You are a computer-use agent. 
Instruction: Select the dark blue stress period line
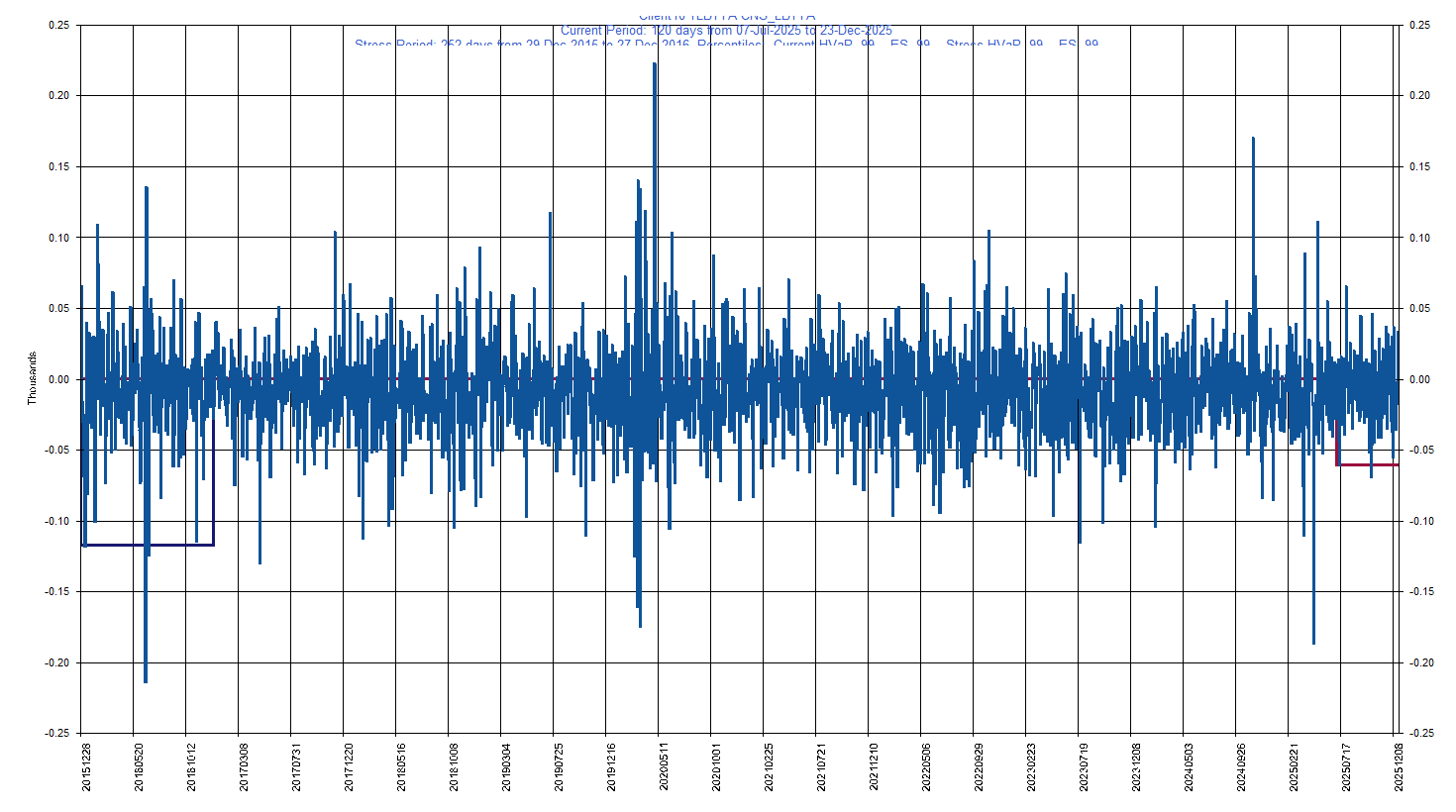point(149,545)
